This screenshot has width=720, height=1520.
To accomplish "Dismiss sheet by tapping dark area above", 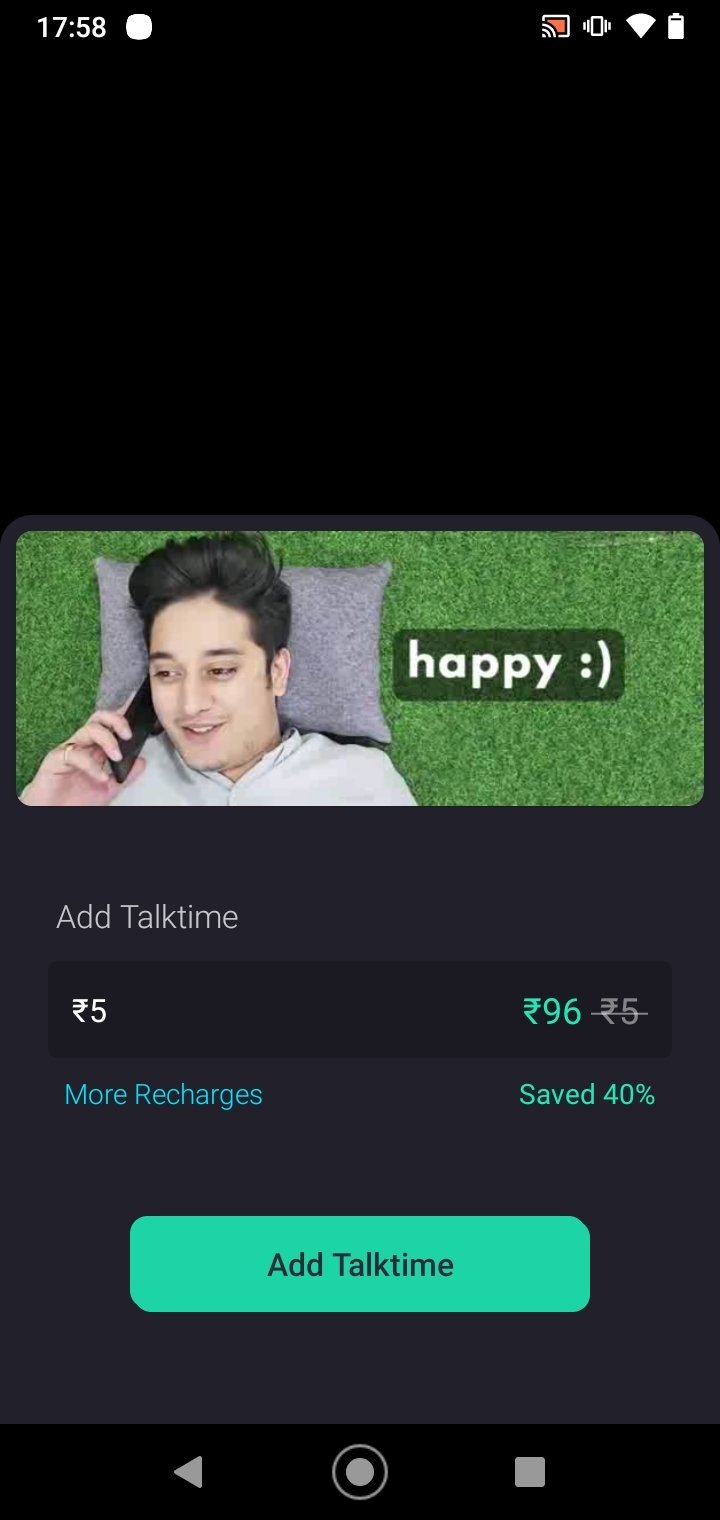I will click(360, 280).
